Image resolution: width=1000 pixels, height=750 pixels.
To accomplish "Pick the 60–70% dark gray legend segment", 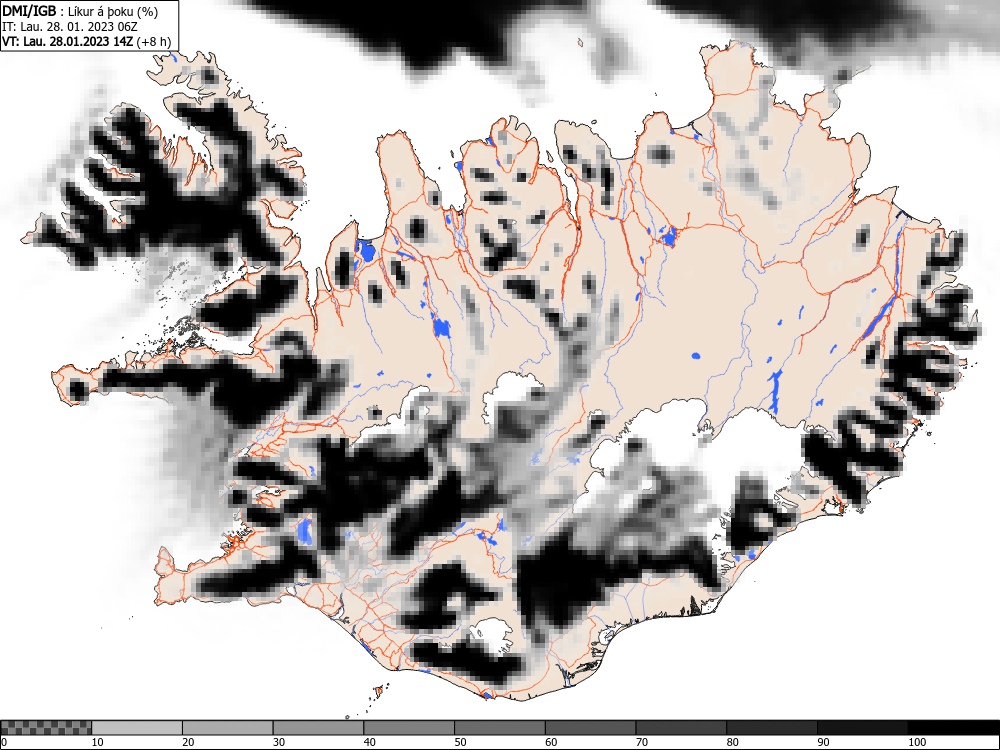I will click(591, 728).
